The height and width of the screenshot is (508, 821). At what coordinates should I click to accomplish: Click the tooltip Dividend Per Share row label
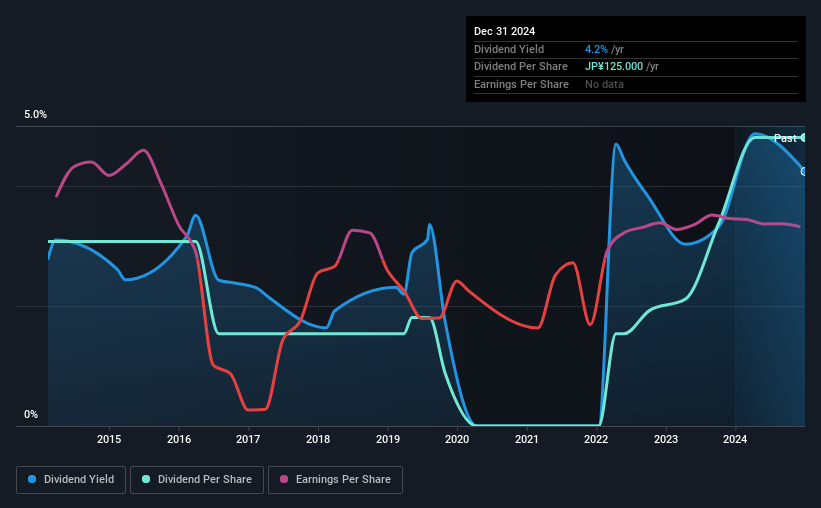[520, 67]
